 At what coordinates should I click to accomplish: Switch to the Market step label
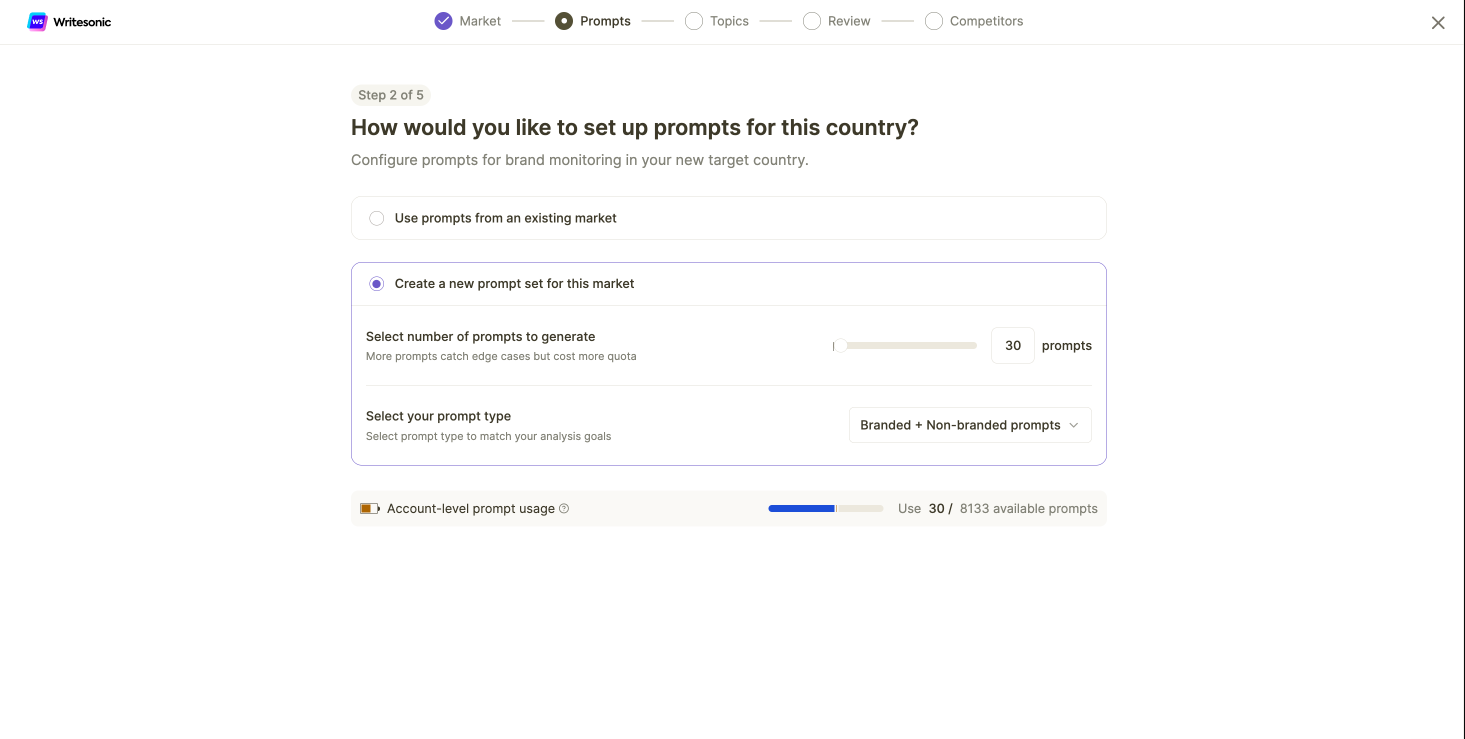click(480, 21)
